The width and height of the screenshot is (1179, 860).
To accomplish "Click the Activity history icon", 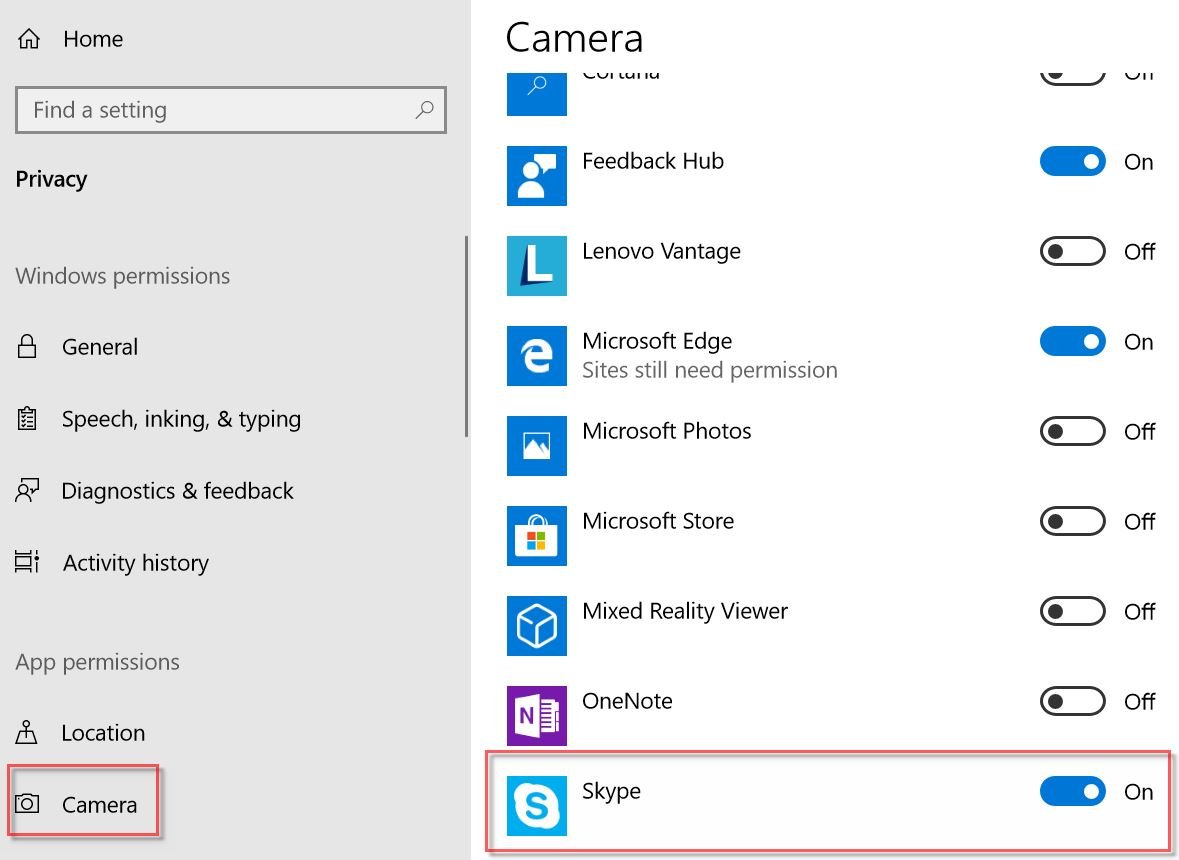I will coord(27,562).
